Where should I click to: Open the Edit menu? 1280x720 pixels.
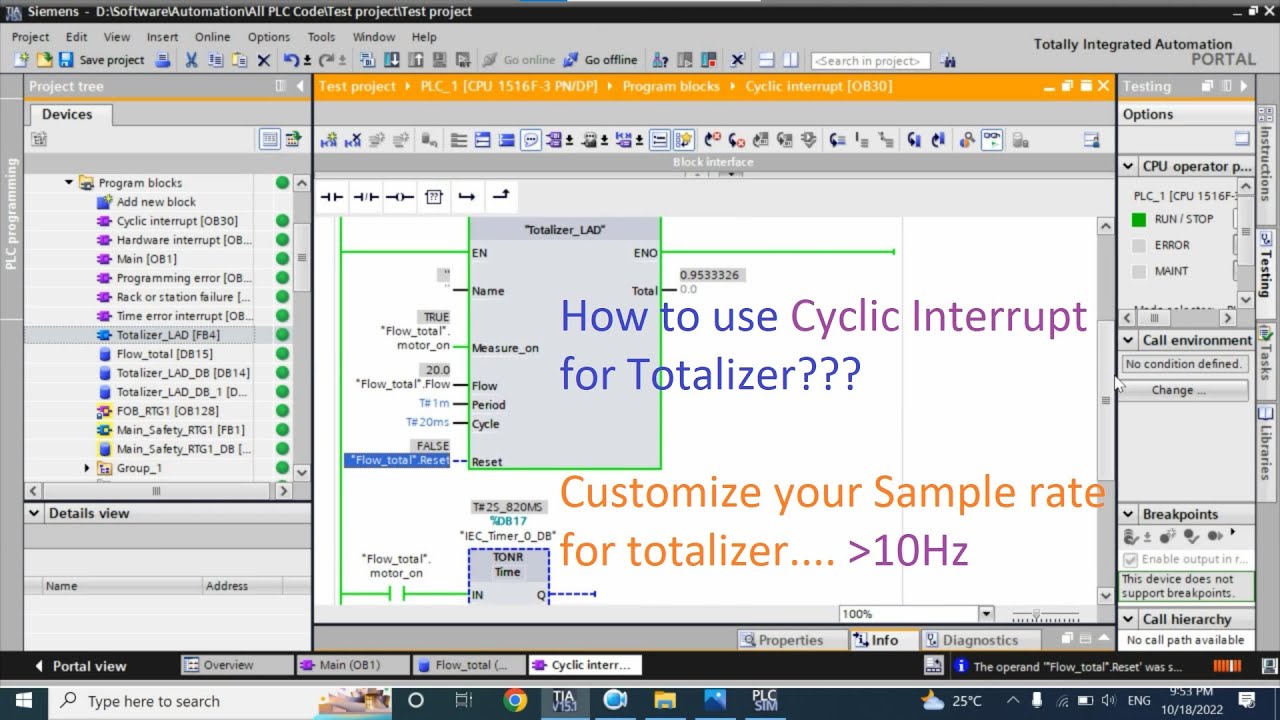click(77, 37)
